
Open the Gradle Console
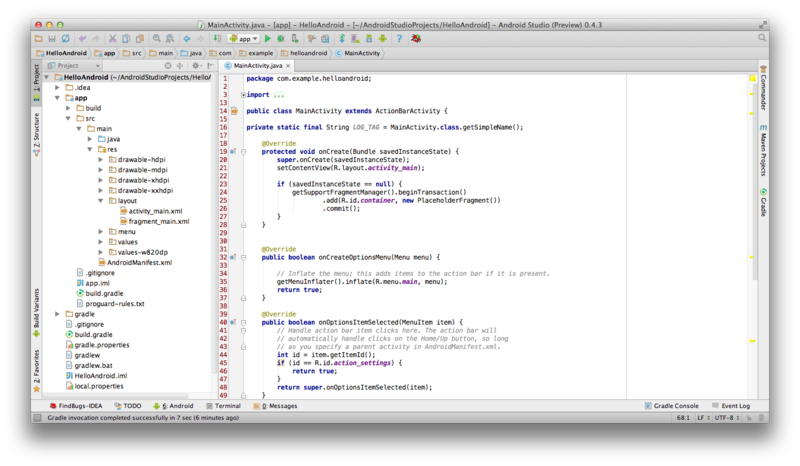[x=671, y=406]
